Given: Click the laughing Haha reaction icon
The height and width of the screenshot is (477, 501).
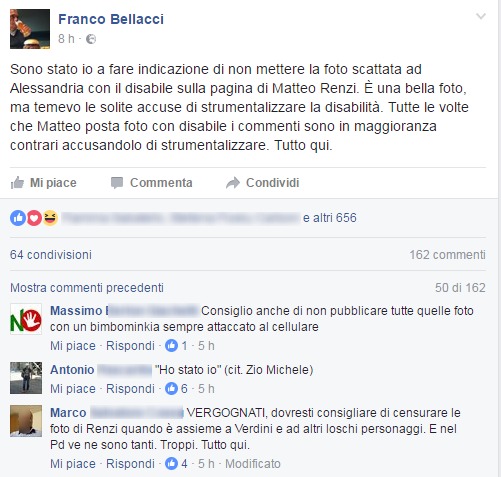Looking at the screenshot, I should 50,218.
